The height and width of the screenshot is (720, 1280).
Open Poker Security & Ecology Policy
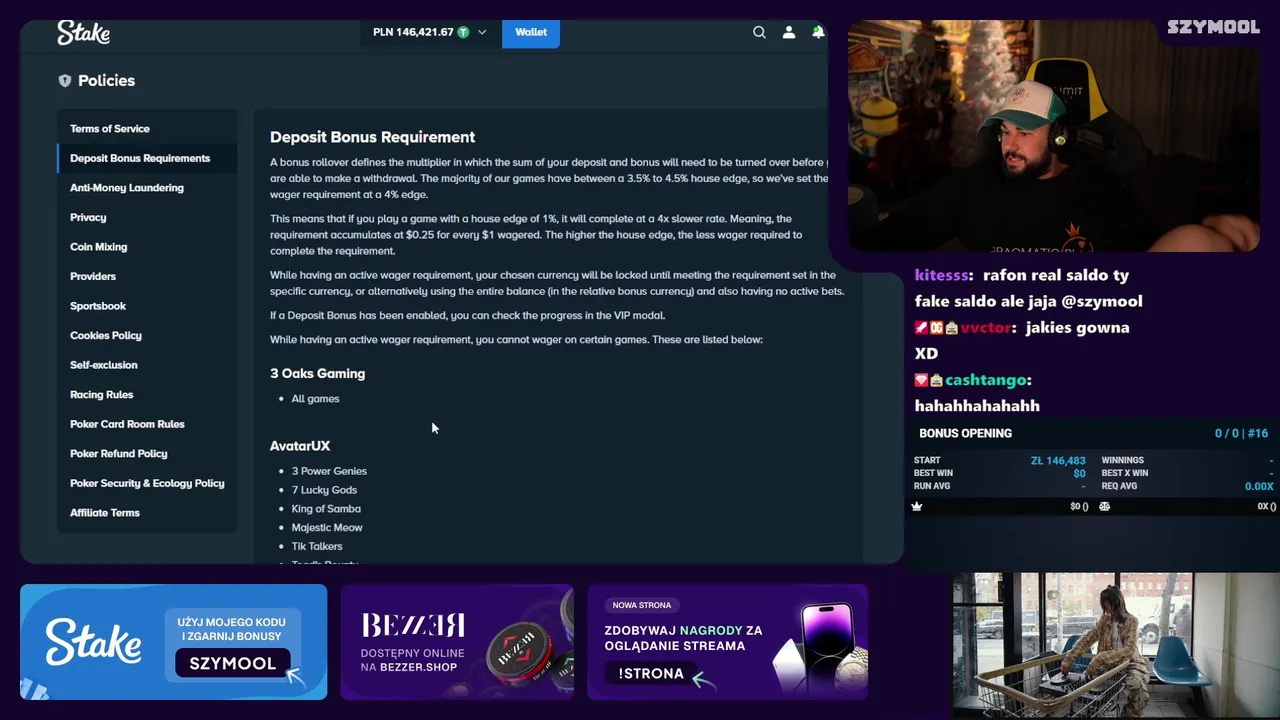point(147,483)
